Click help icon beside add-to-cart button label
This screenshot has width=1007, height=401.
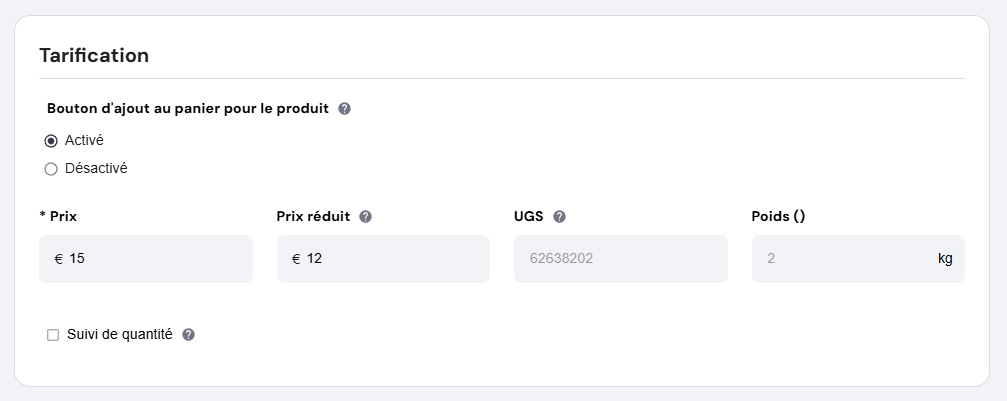click(x=345, y=109)
